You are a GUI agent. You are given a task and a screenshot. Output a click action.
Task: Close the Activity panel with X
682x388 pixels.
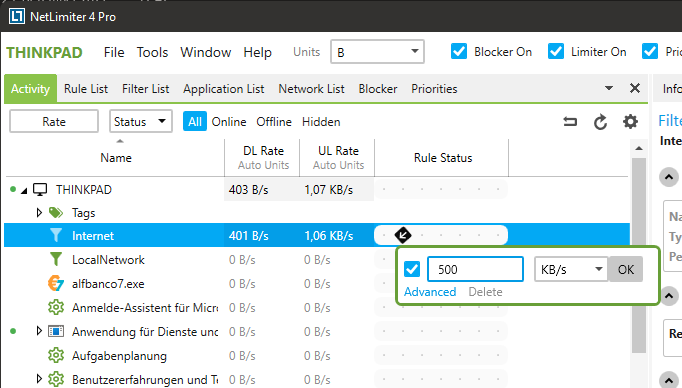click(635, 88)
